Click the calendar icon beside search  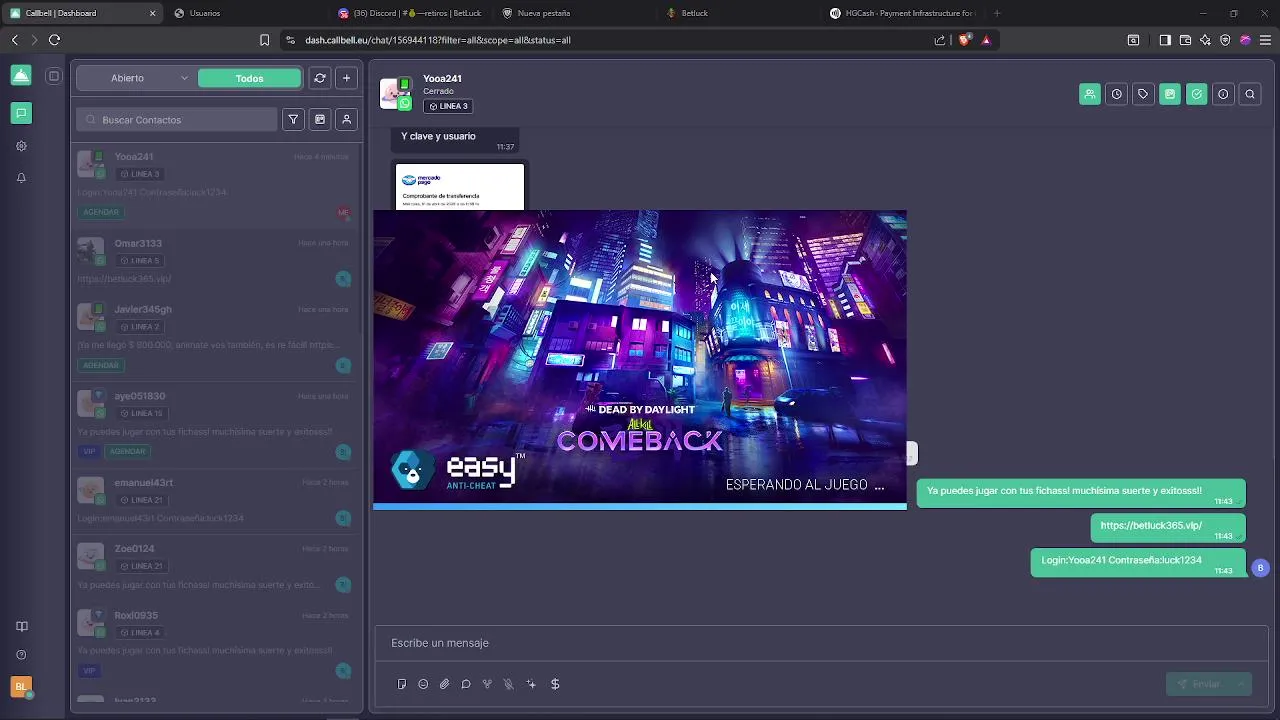click(x=320, y=119)
